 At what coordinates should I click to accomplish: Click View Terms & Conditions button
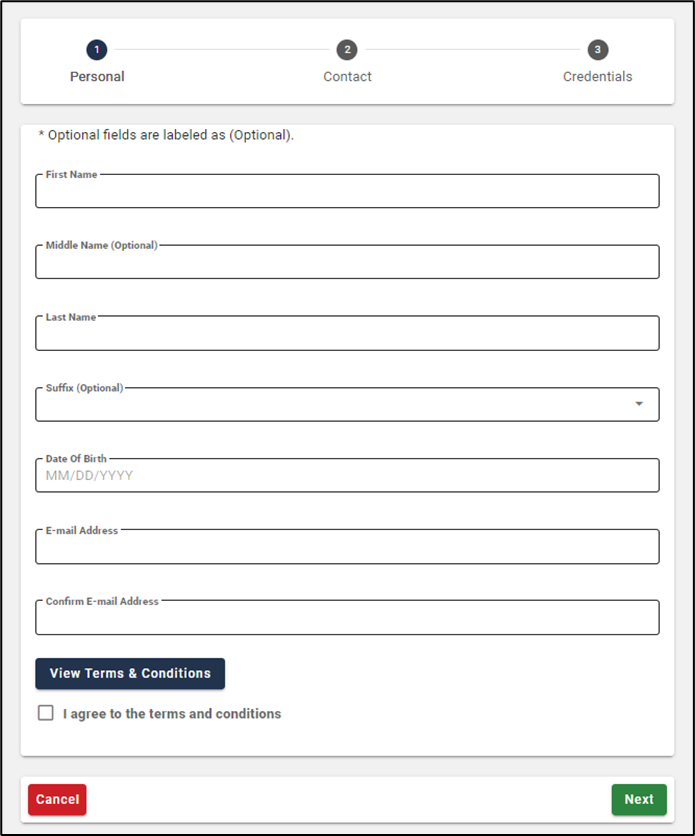pyautogui.click(x=130, y=673)
